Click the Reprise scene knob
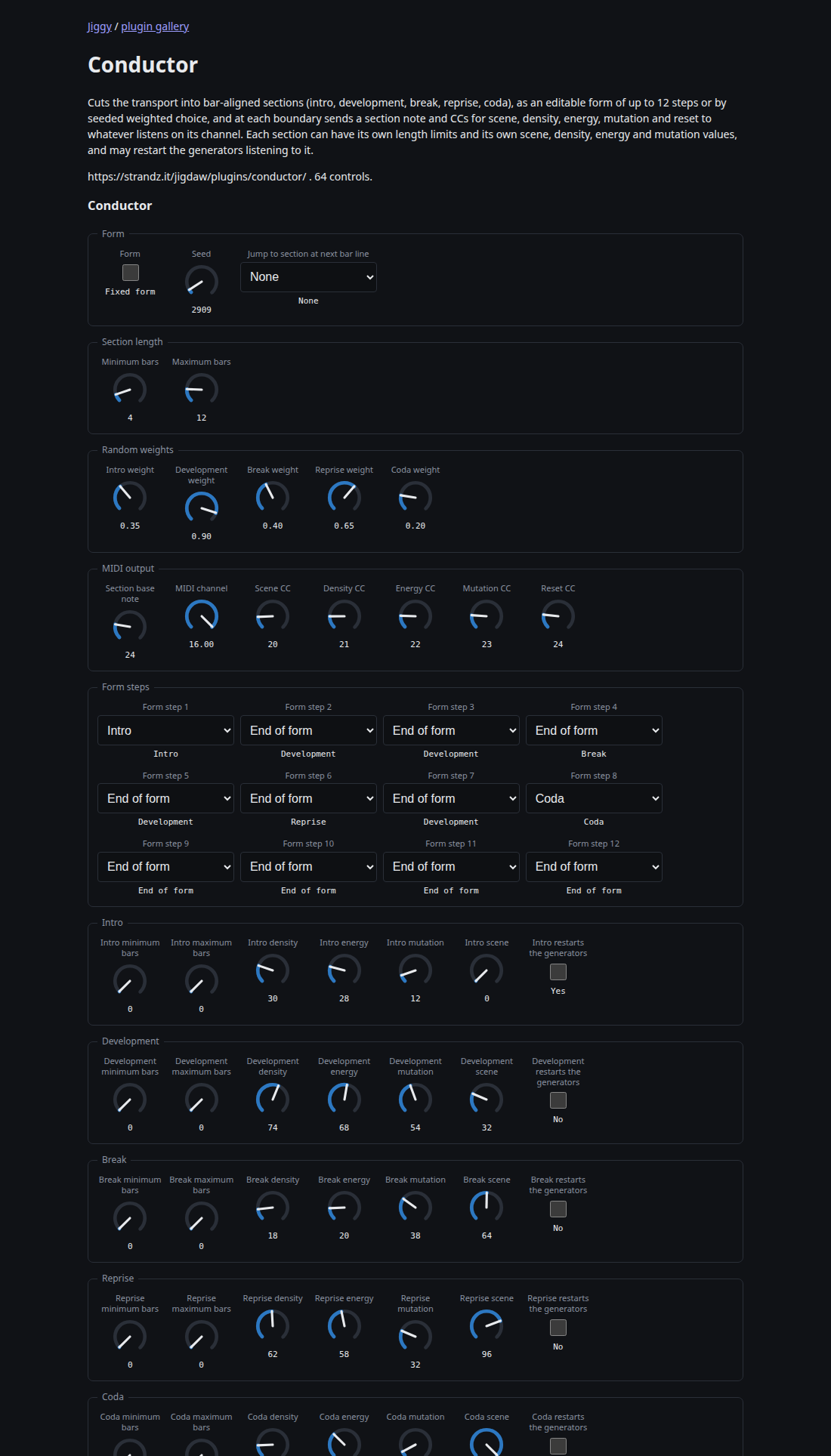Viewport: 831px width, 1456px height. 487,1326
